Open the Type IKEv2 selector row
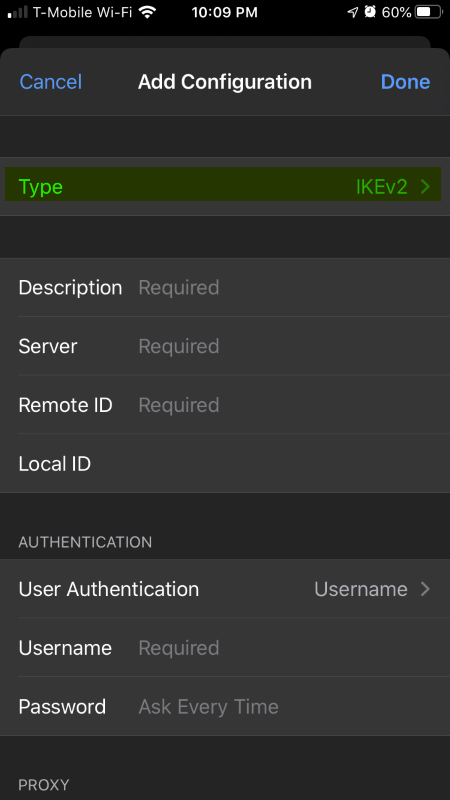This screenshot has height=800, width=450. tap(223, 186)
